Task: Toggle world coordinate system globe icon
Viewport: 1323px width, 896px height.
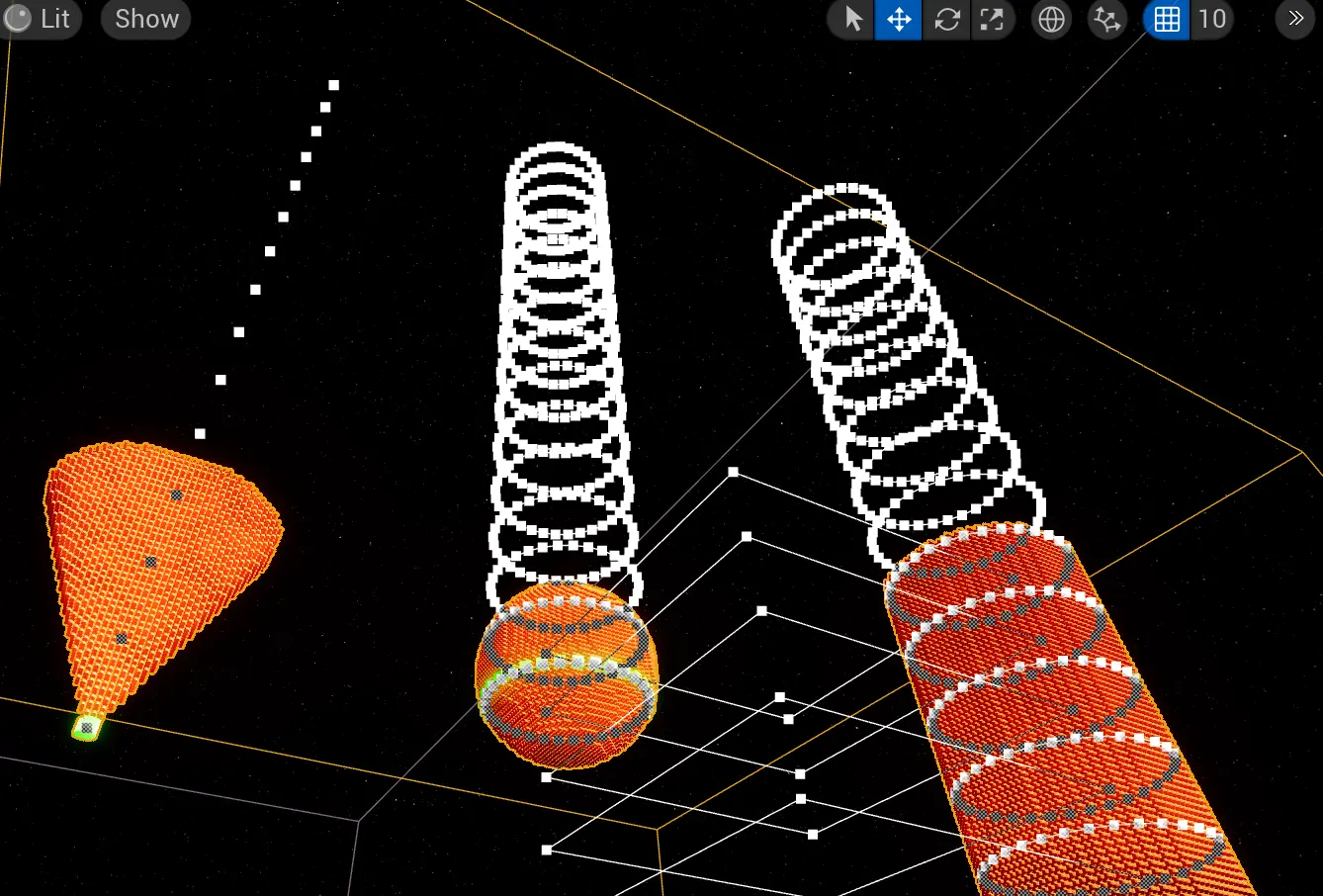Action: click(x=1051, y=20)
